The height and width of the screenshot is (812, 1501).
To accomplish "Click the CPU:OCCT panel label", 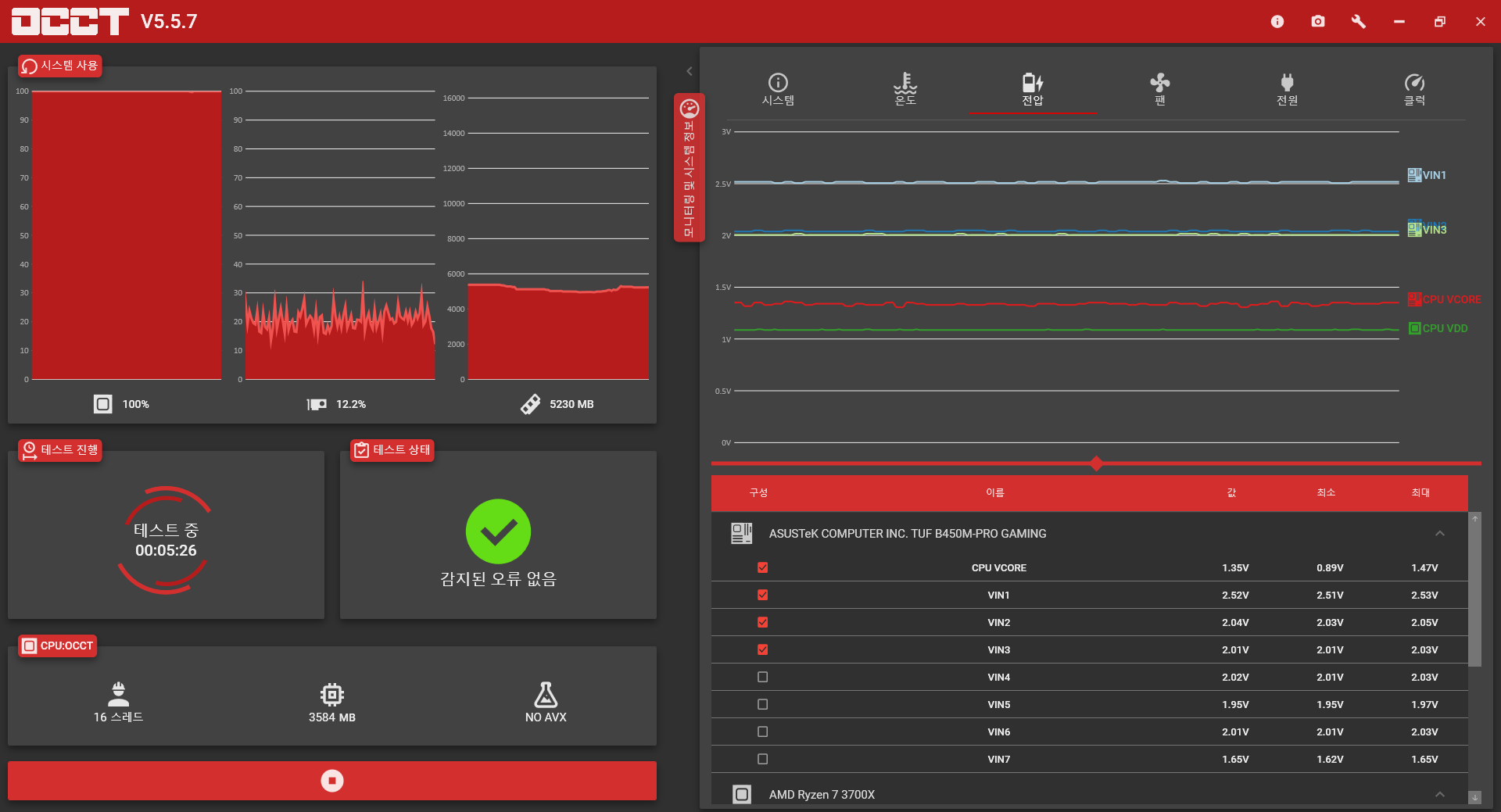I will (58, 646).
